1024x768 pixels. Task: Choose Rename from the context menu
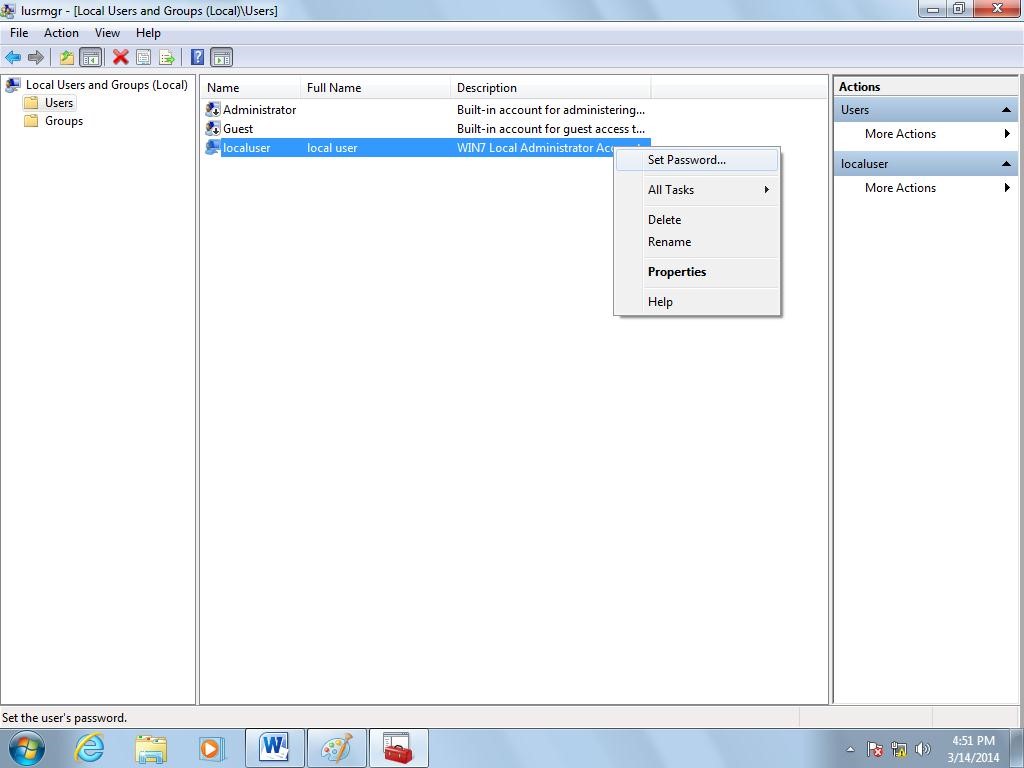point(669,242)
